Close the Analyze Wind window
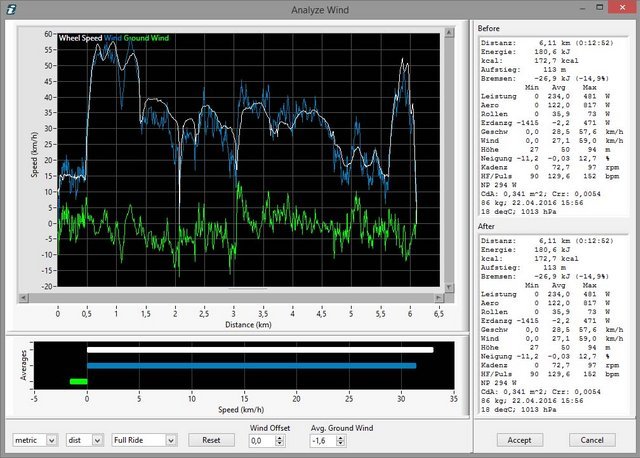This screenshot has height=458, width=640. tap(622, 7)
